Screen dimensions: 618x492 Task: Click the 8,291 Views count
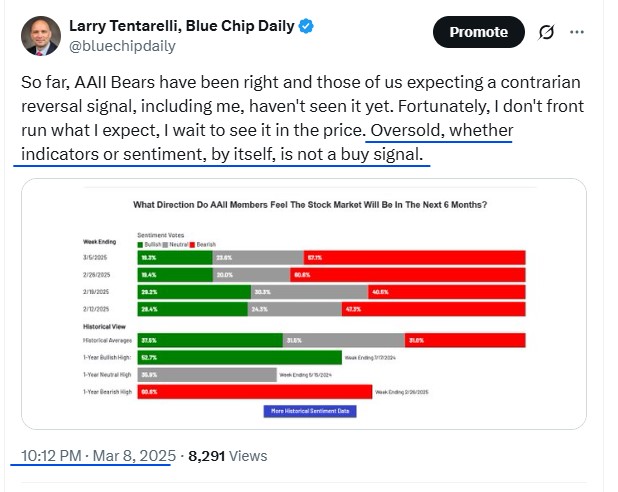pyautogui.click(x=228, y=456)
